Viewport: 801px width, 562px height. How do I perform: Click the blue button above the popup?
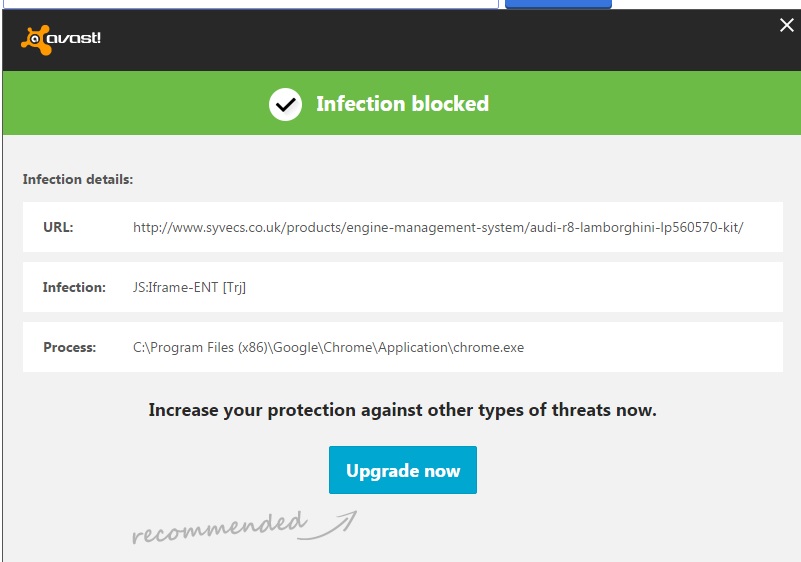[x=557, y=3]
